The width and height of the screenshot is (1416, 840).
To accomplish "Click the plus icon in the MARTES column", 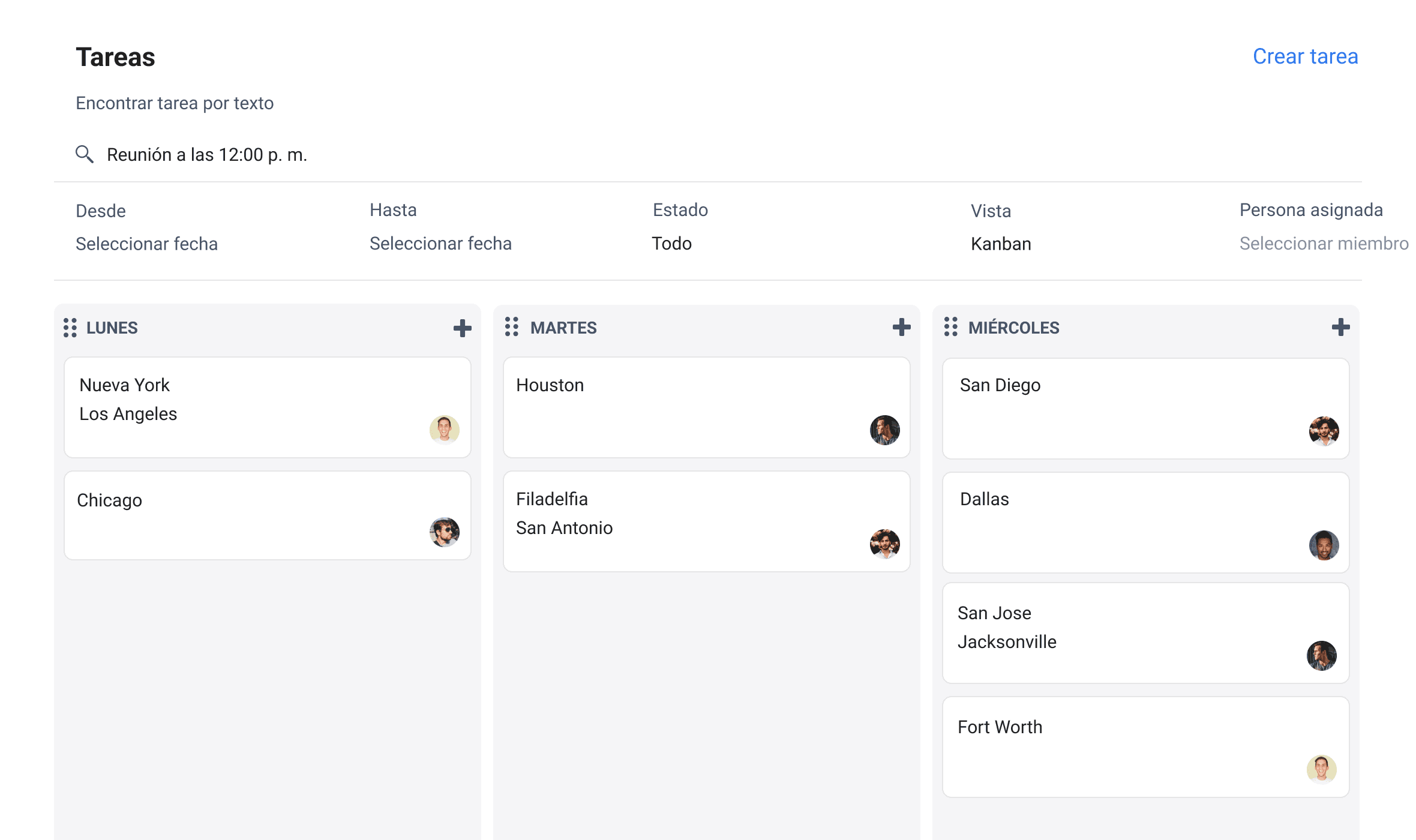I will [901, 328].
